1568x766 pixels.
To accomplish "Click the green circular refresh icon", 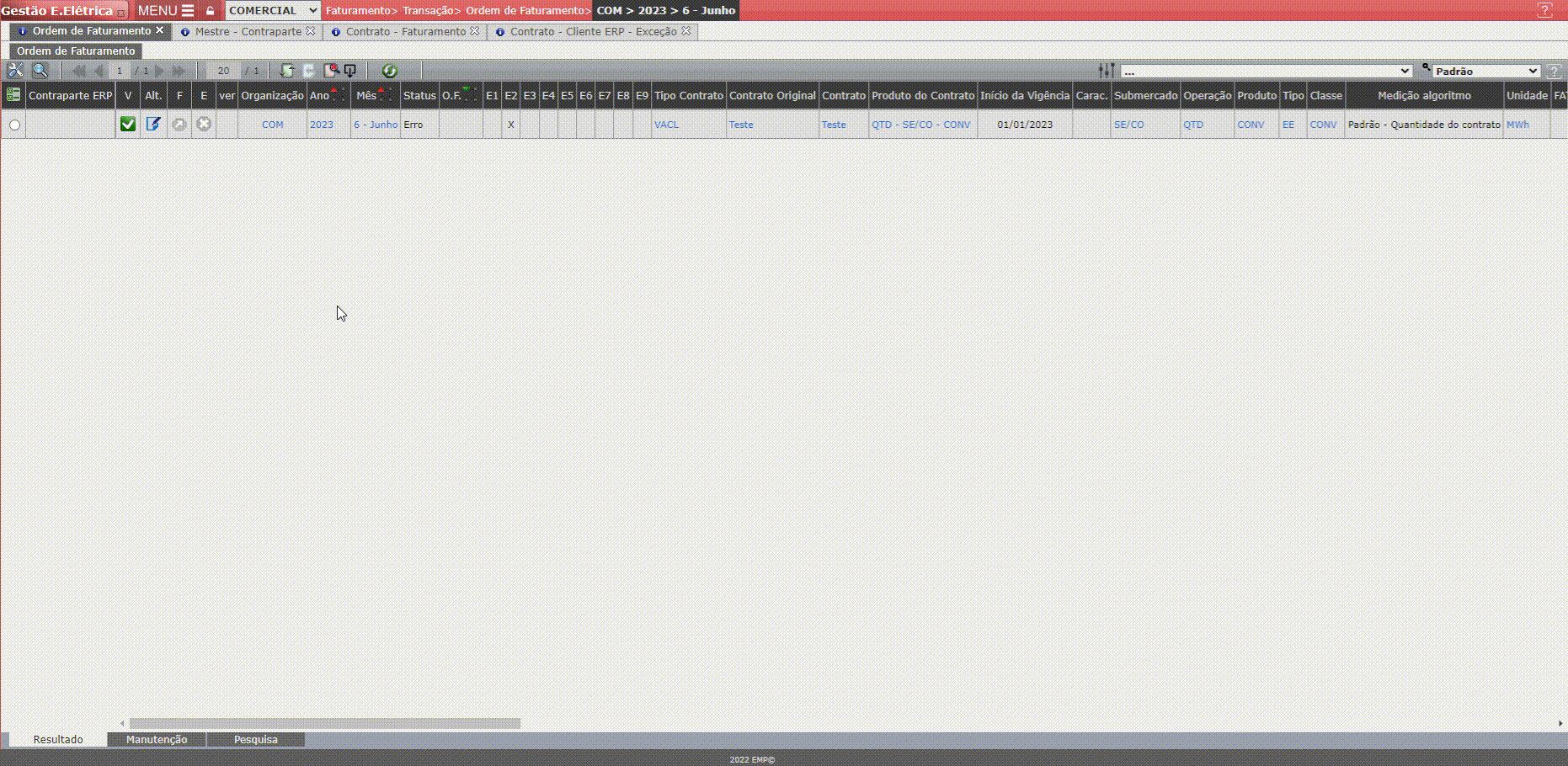I will [389, 71].
